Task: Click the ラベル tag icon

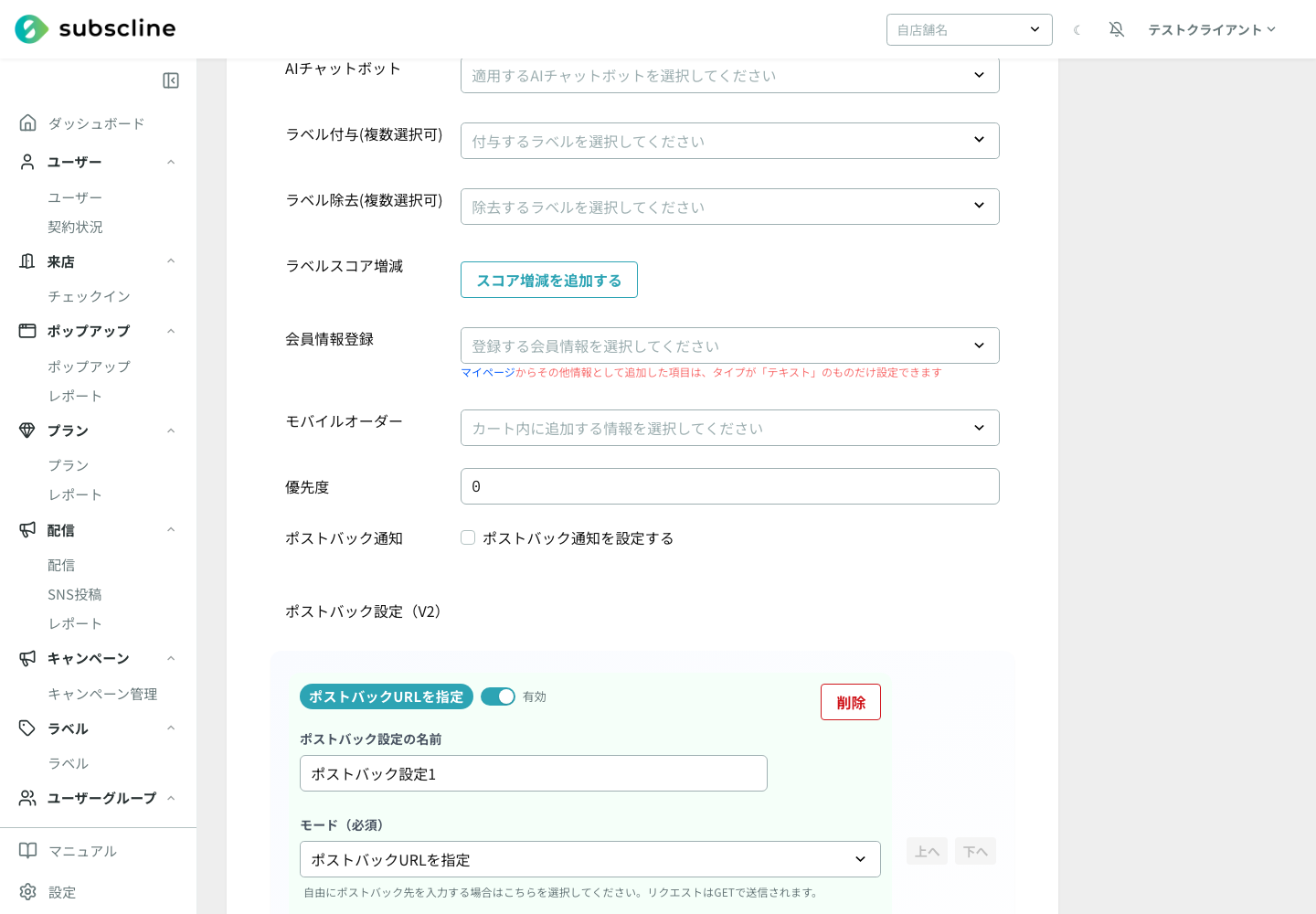Action: tap(28, 728)
